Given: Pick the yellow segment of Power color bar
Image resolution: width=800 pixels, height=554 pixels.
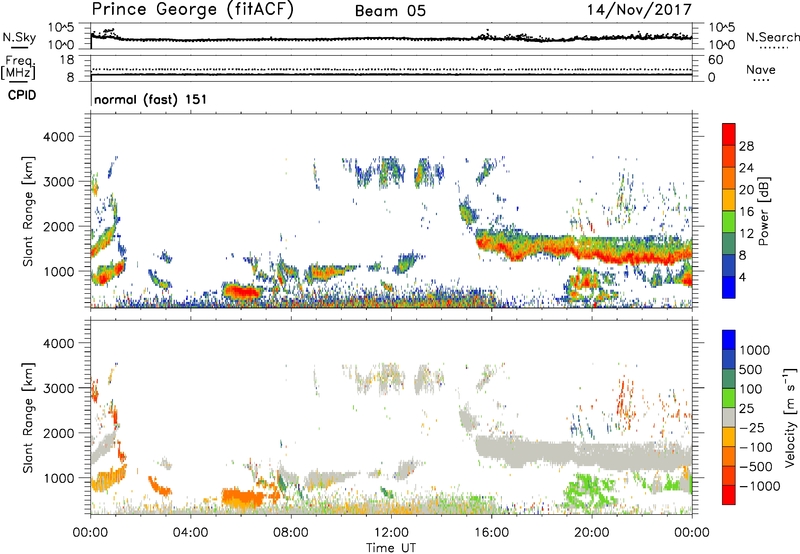Looking at the screenshot, I should (729, 200).
